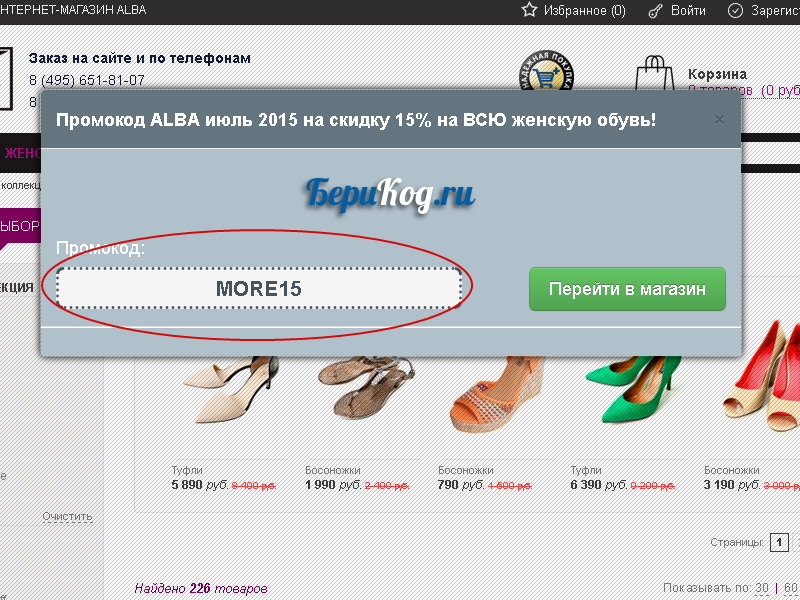The image size is (800, 600).
Task: Click the Очистить filter link
Action: (x=67, y=516)
